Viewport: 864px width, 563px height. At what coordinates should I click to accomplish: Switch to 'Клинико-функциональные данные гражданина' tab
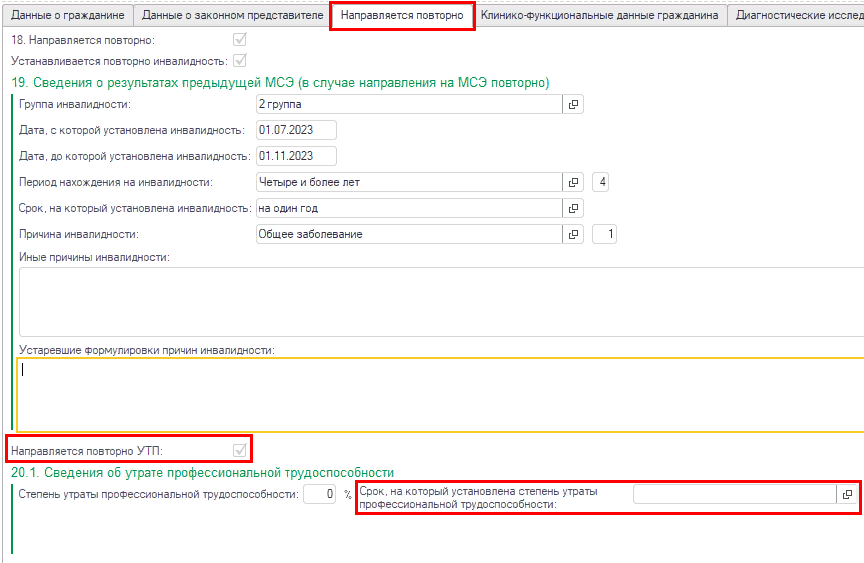click(599, 16)
